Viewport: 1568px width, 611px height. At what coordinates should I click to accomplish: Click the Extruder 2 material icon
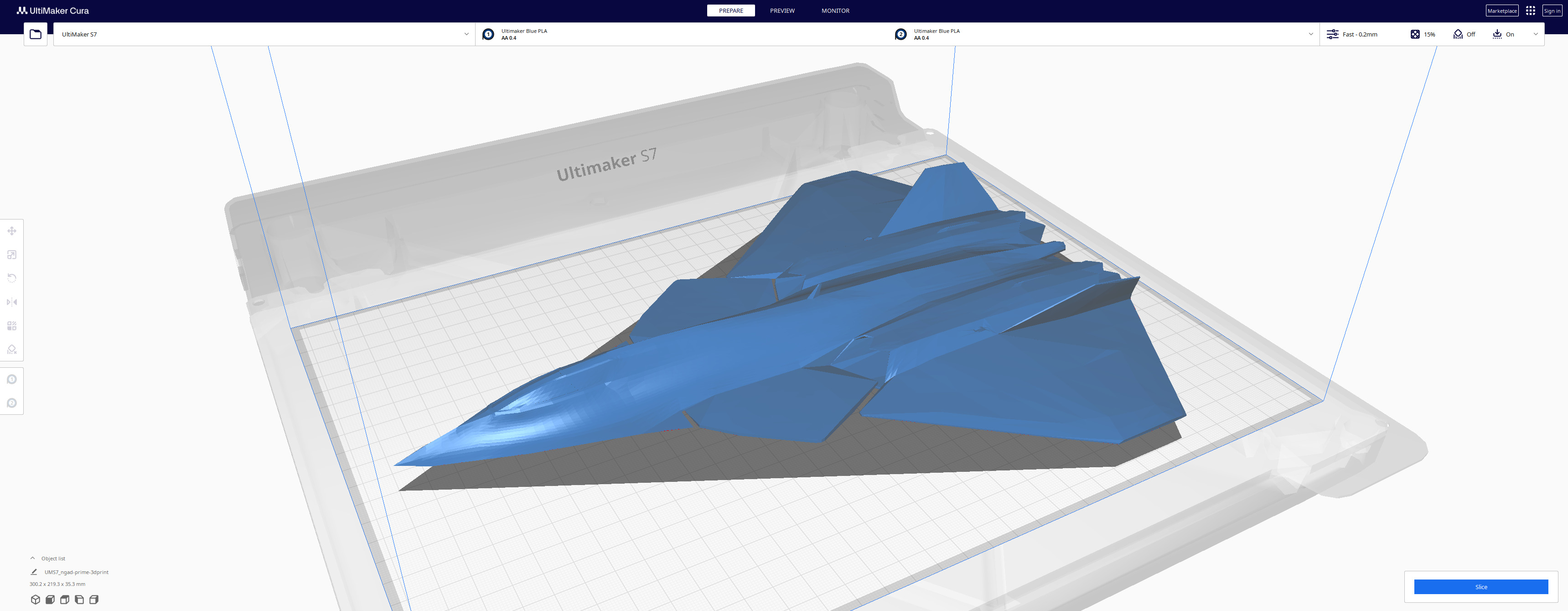point(901,34)
